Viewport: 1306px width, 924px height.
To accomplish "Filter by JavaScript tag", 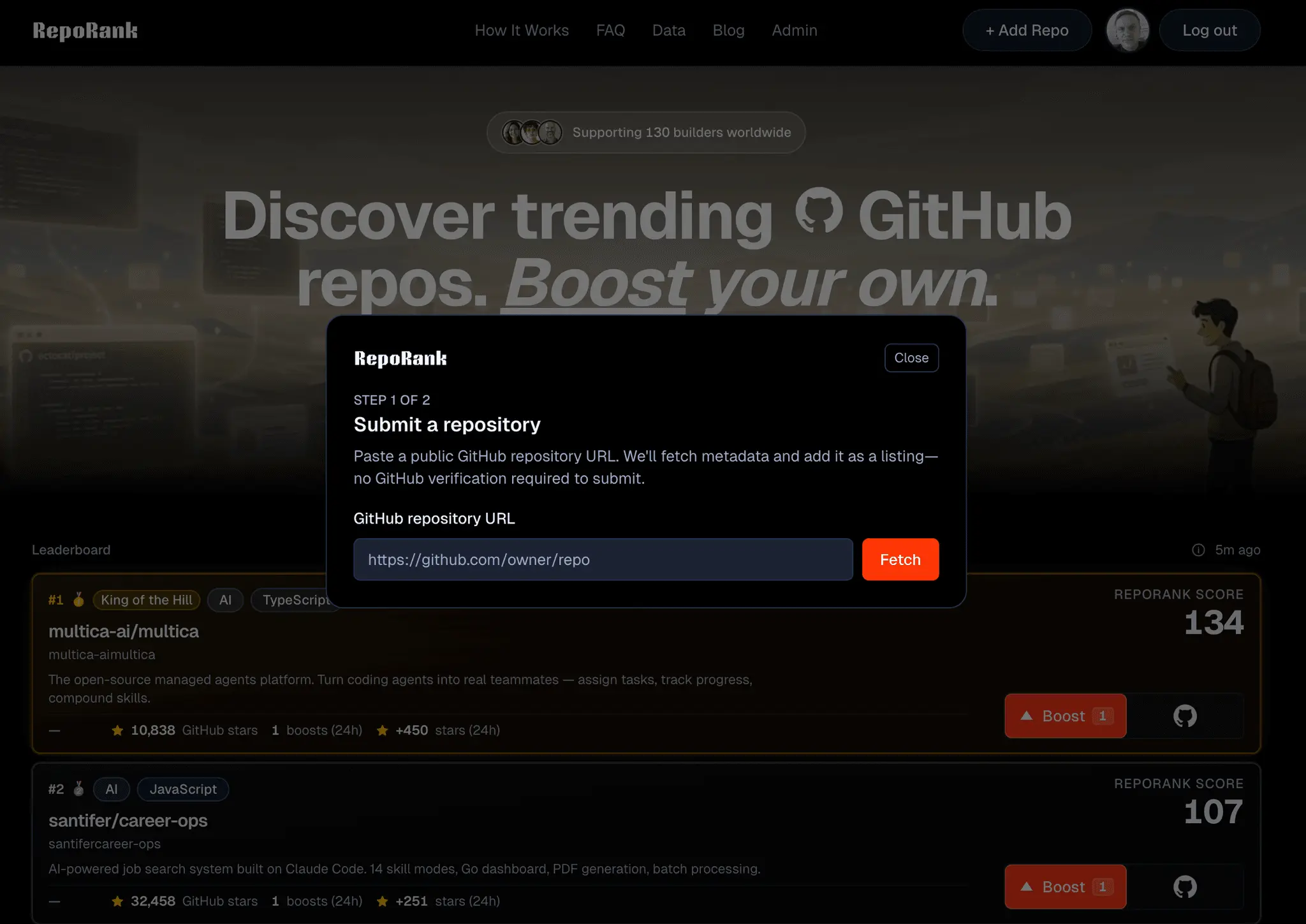I will coord(183,789).
